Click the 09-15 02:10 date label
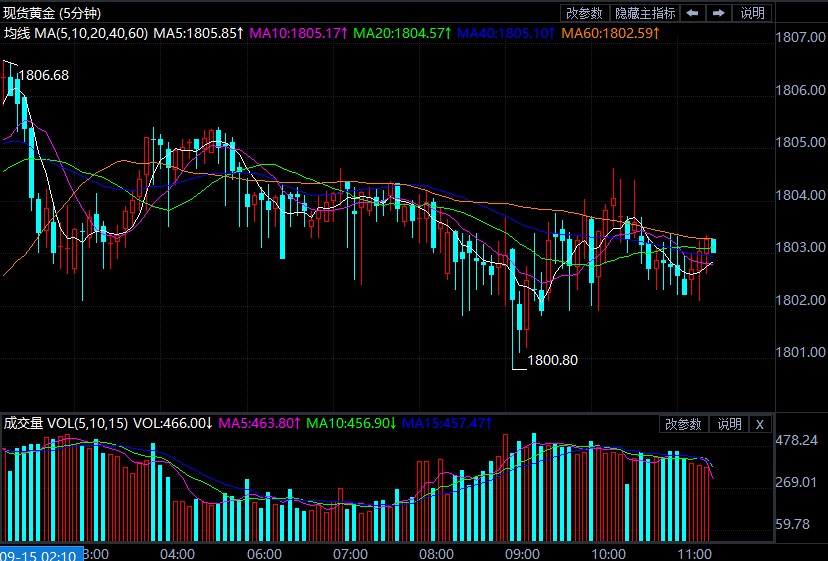This screenshot has width=828, height=561. click(x=41, y=553)
